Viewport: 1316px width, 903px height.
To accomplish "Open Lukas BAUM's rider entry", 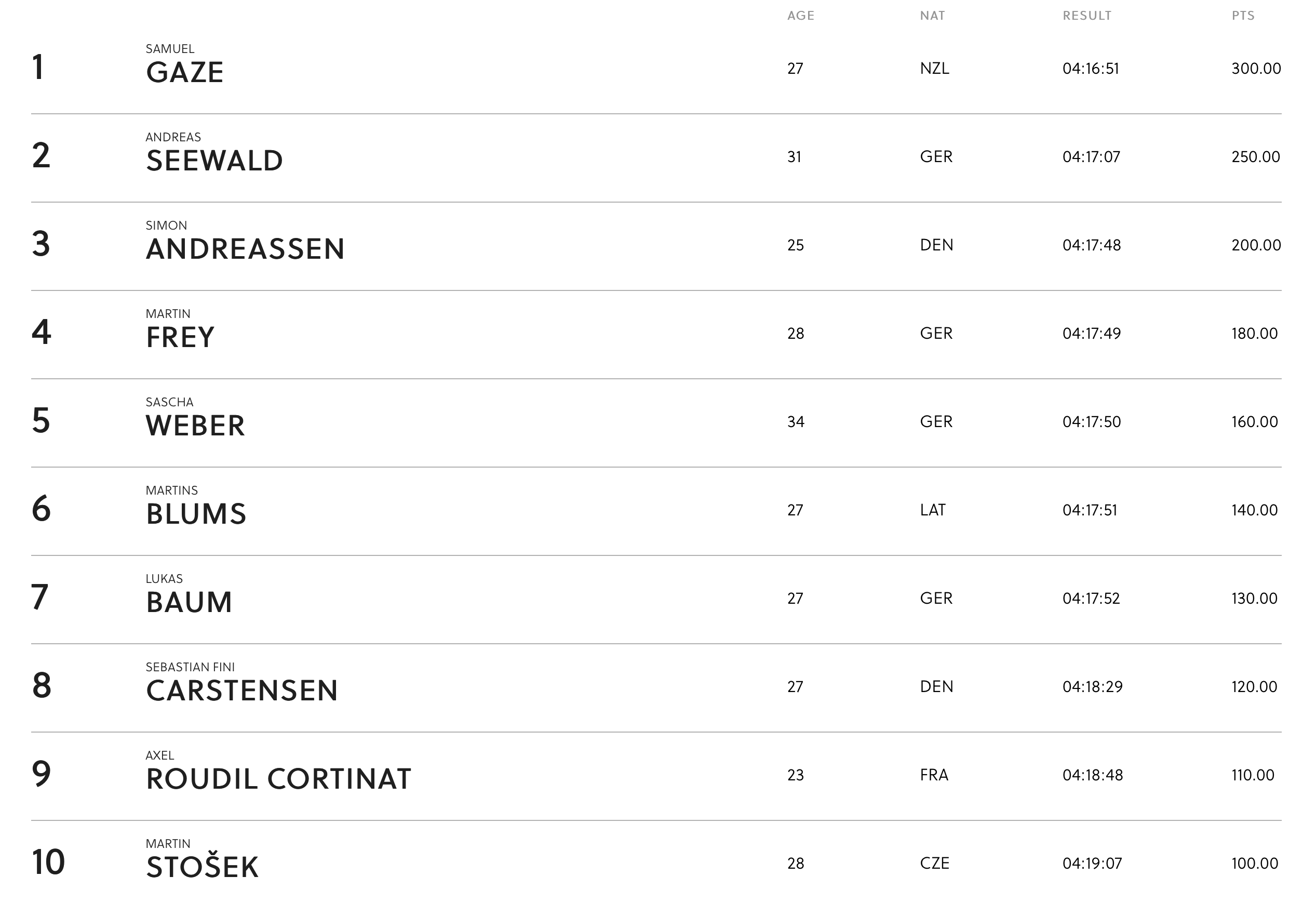I will click(x=189, y=603).
